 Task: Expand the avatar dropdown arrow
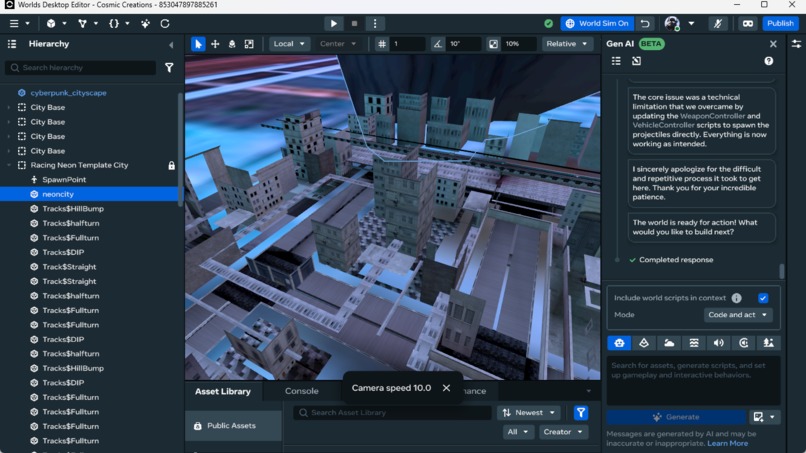pyautogui.click(x=691, y=24)
